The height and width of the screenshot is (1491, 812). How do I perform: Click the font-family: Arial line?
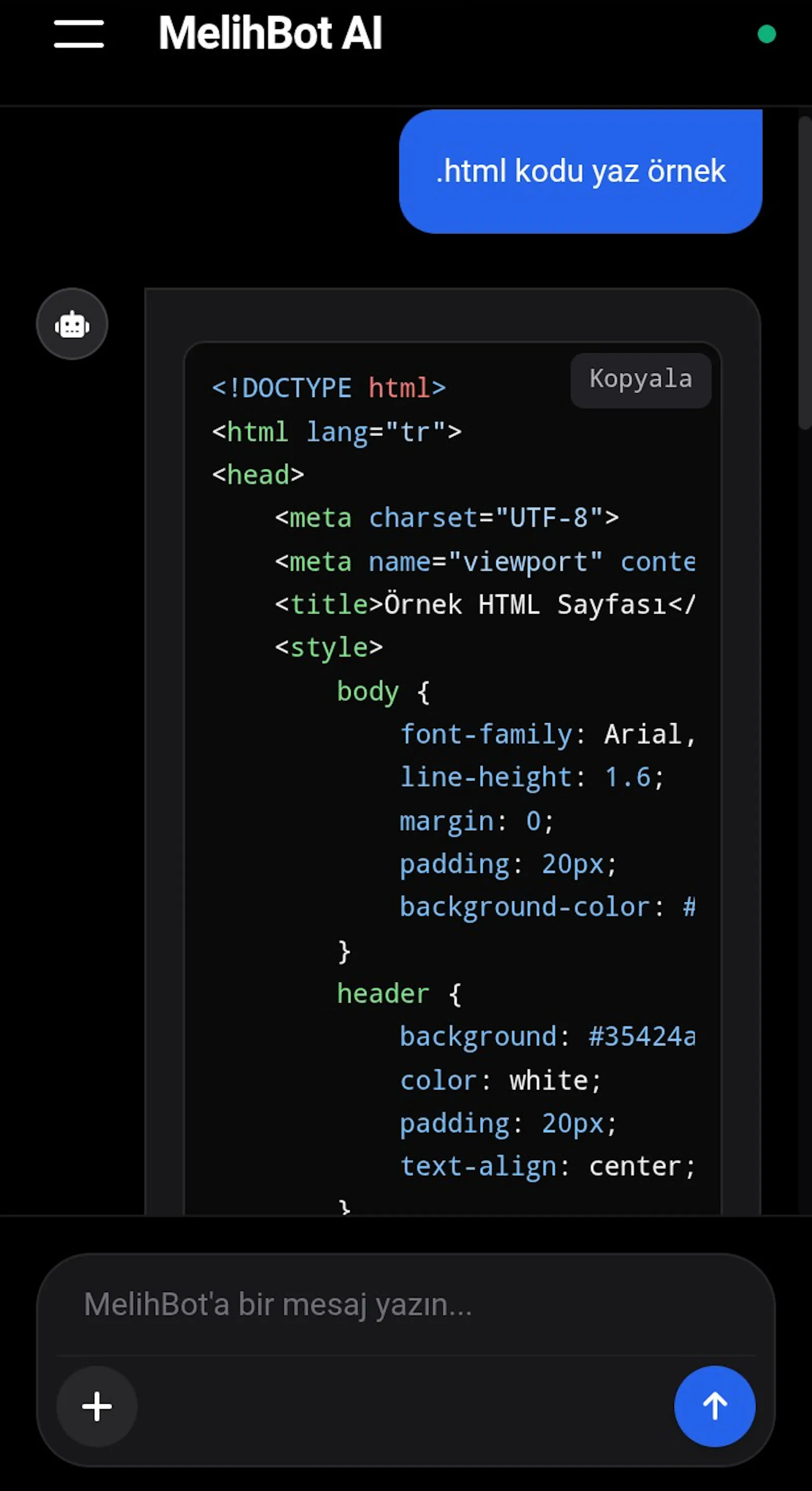(548, 734)
